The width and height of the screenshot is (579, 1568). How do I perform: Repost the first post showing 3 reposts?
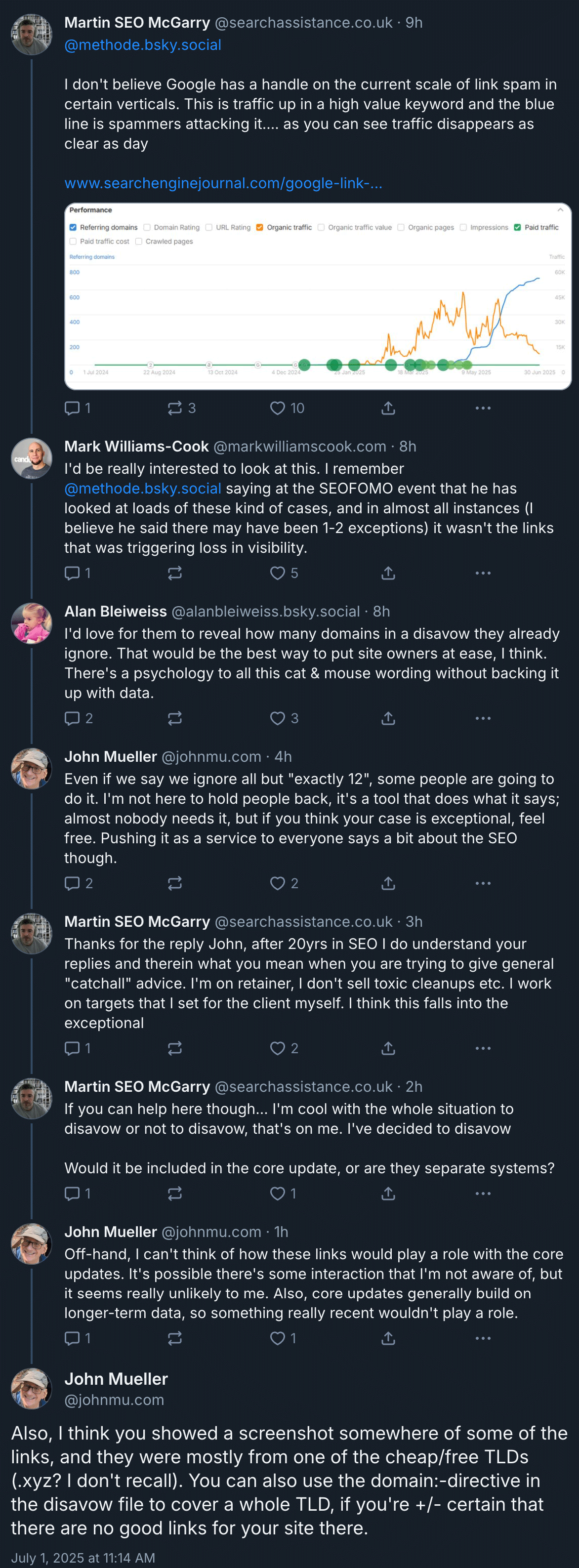click(x=181, y=408)
